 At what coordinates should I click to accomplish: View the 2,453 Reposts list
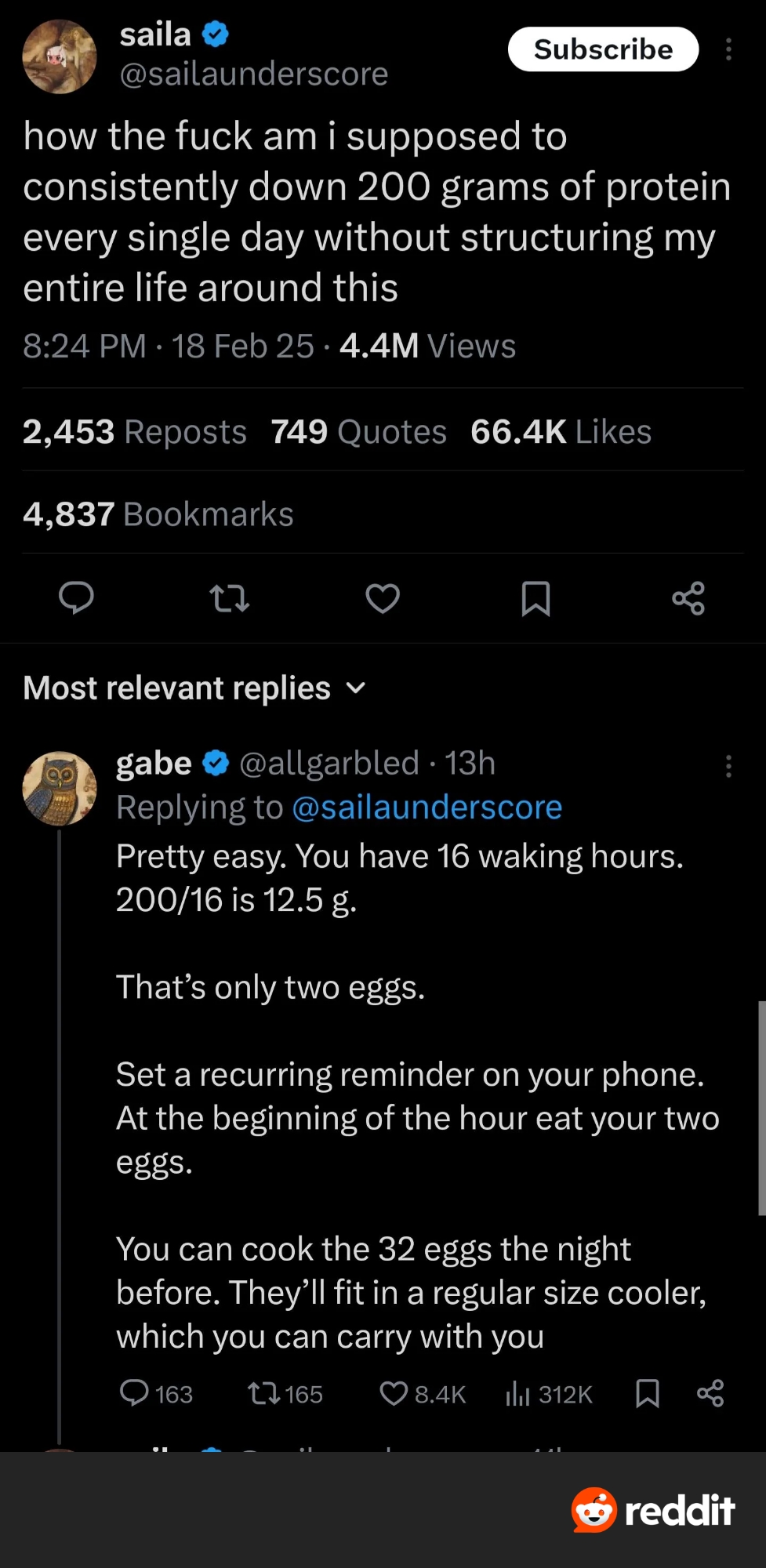point(134,432)
